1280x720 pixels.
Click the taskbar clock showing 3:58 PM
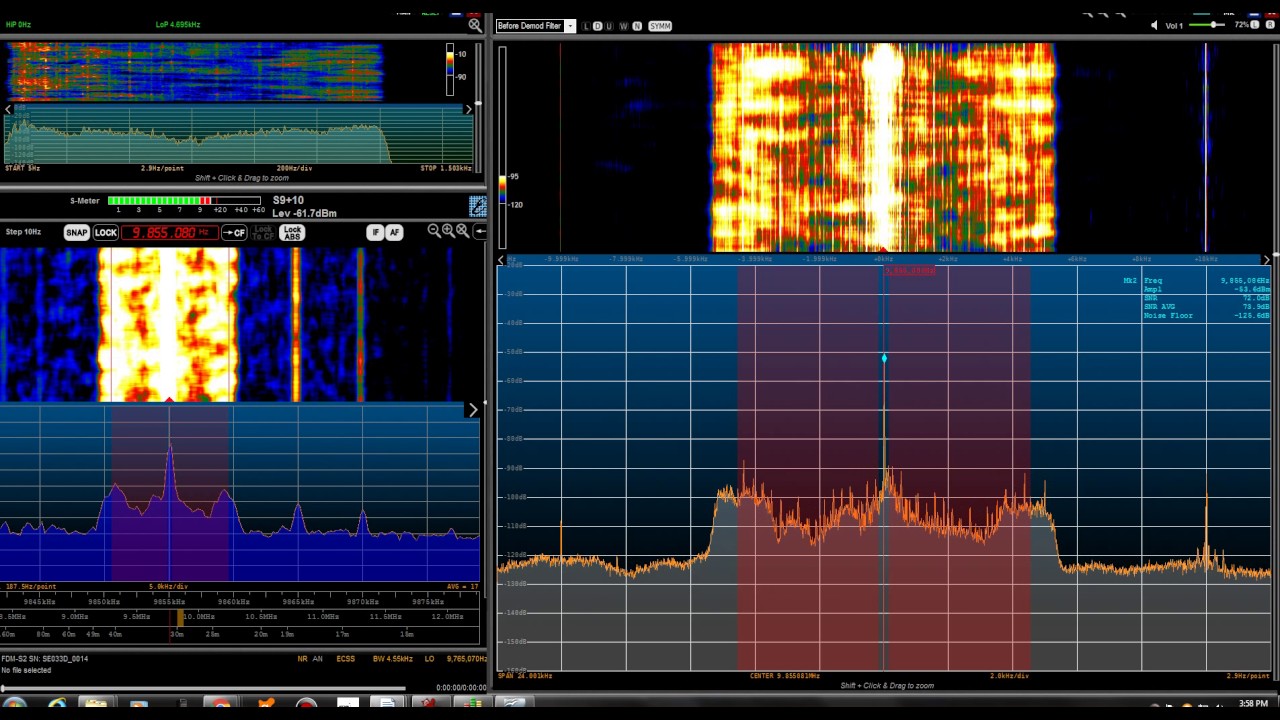(1253, 704)
